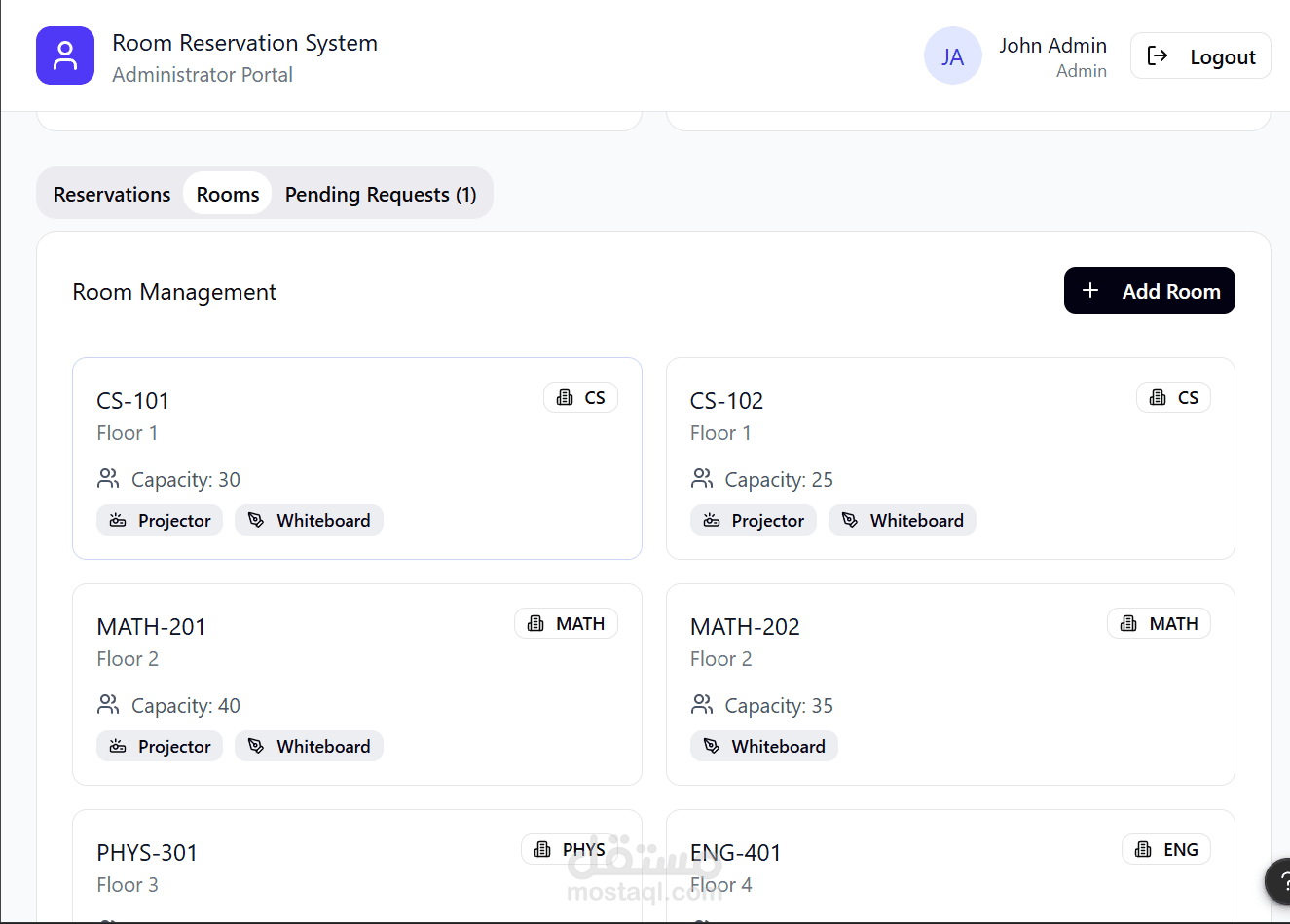Click the logout arrow icon

click(x=1158, y=55)
